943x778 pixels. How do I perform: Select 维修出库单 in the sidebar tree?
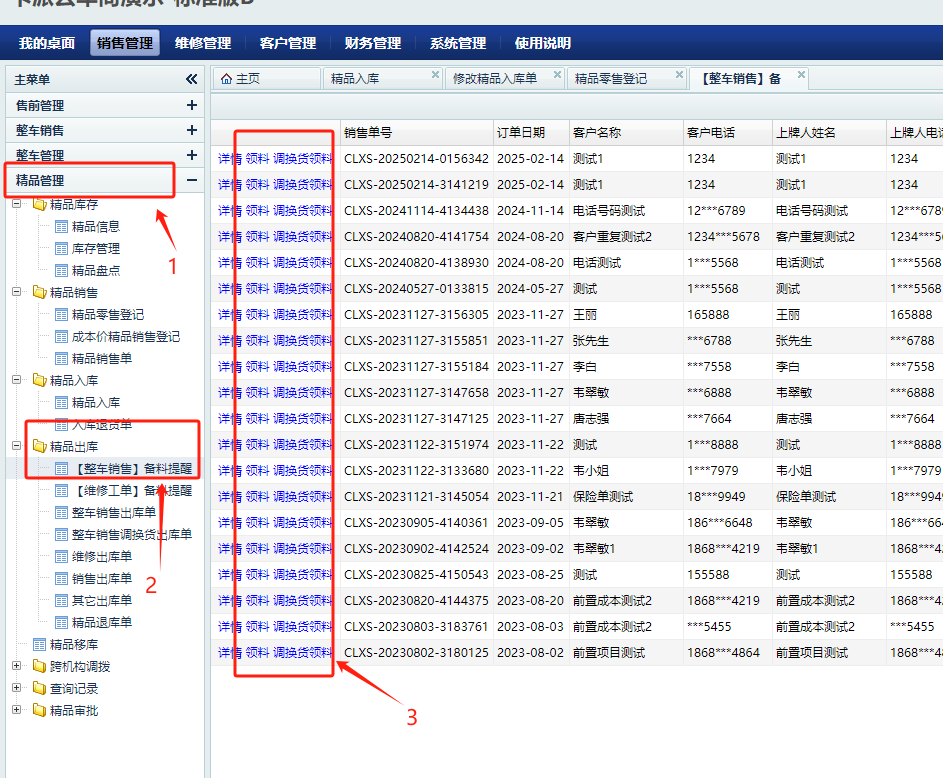pyautogui.click(x=102, y=557)
